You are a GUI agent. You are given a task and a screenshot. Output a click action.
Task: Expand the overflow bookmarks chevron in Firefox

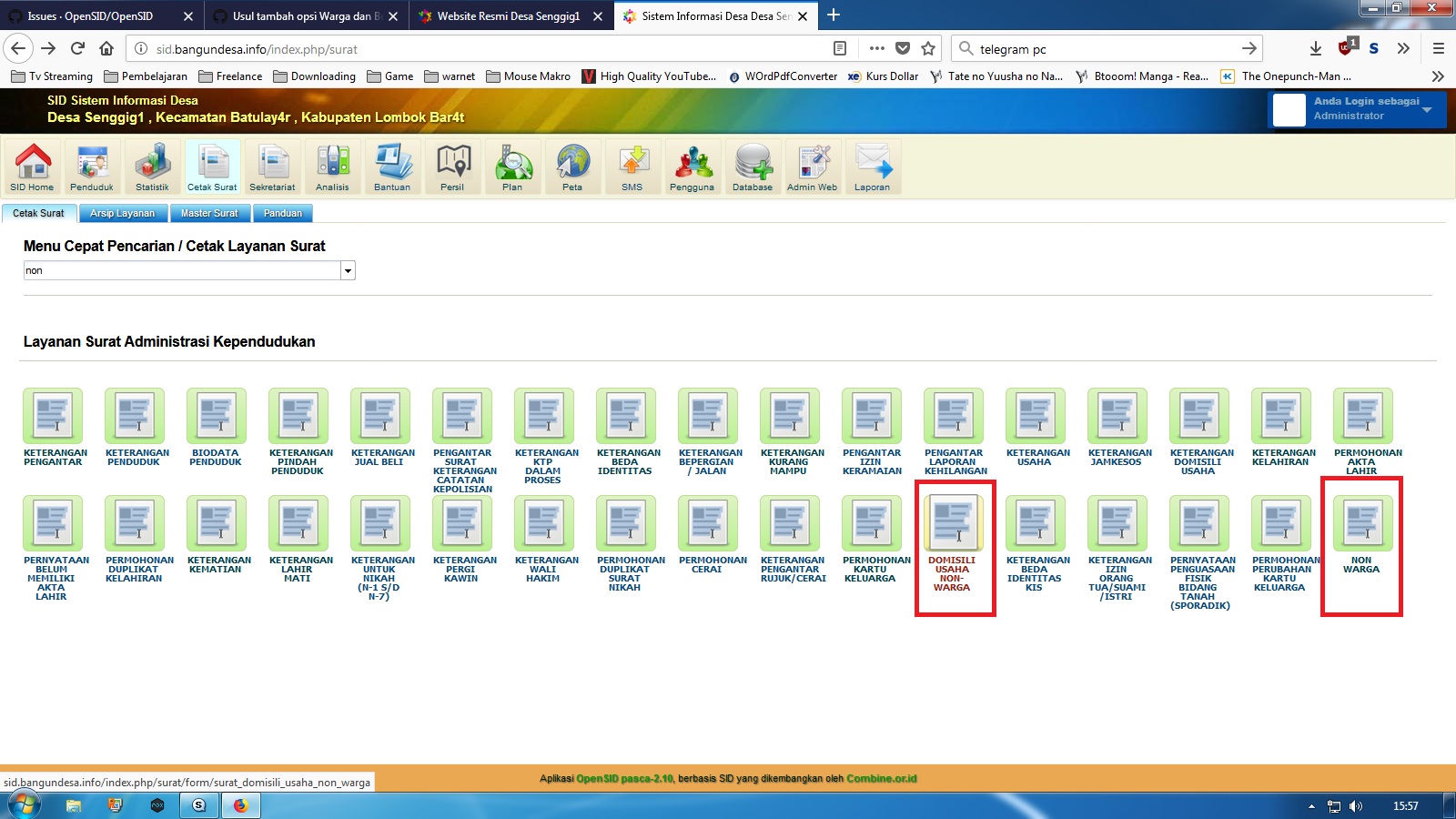coord(1437,76)
